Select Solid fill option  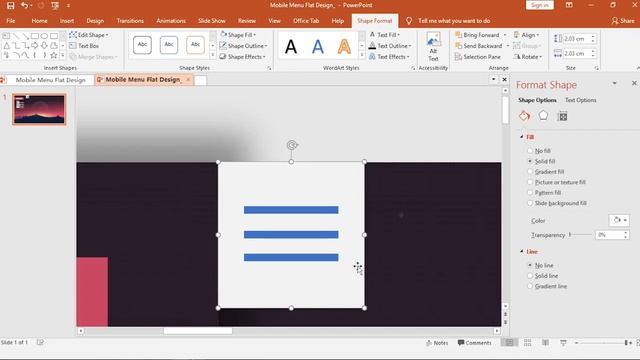pos(541,161)
